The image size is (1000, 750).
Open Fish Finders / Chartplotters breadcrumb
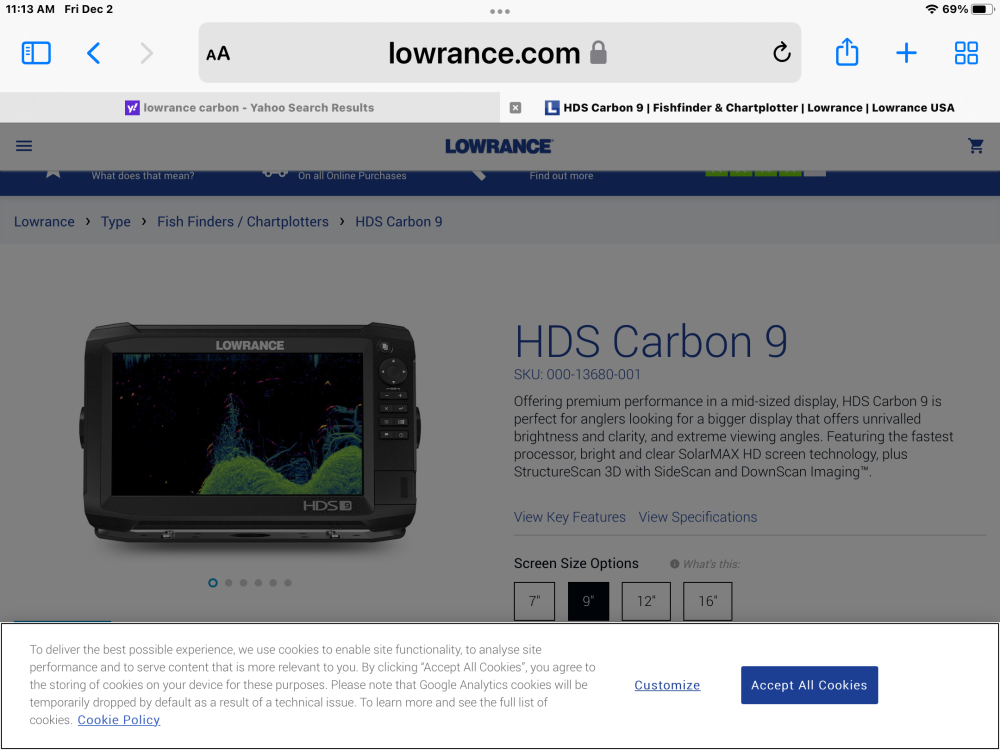click(243, 222)
